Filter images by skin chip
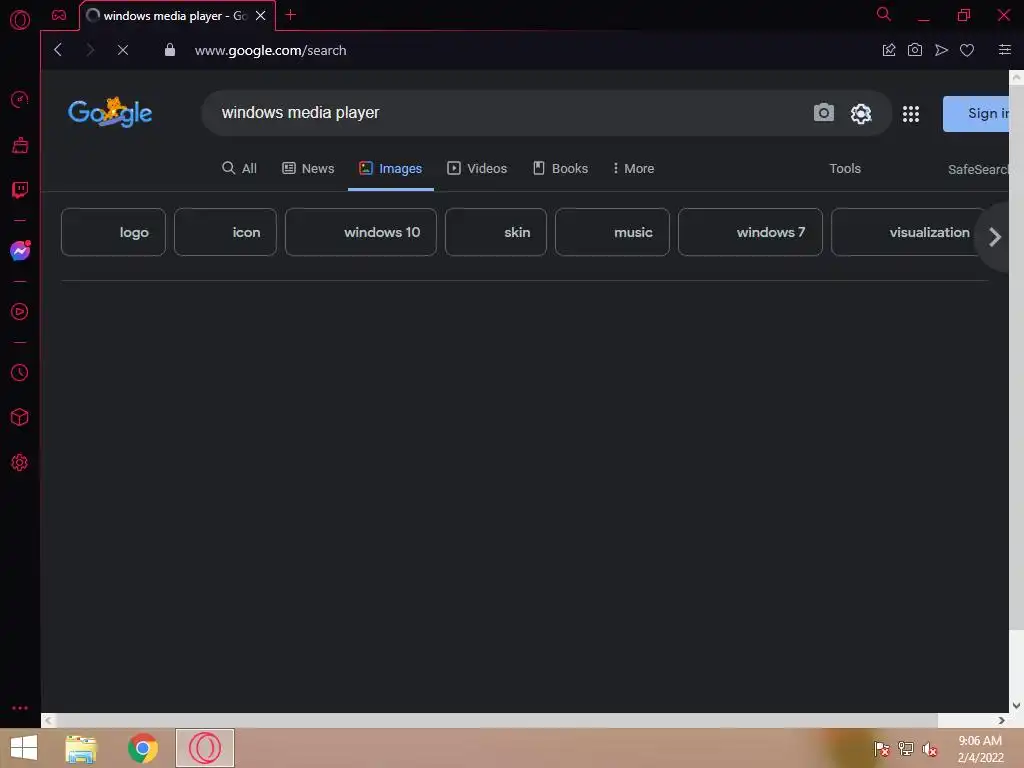This screenshot has height=768, width=1024. point(496,232)
